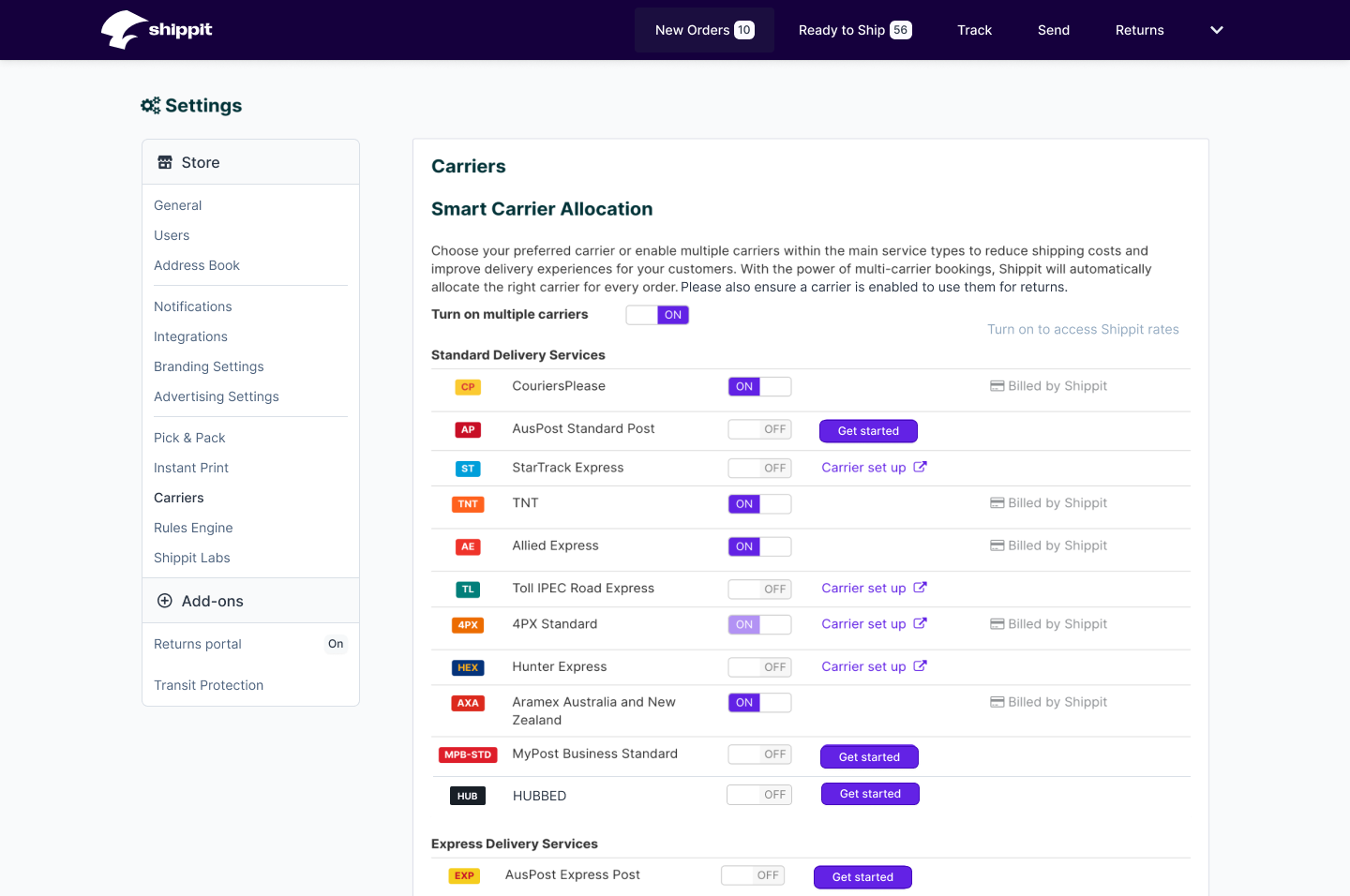Enable the Hunter Express toggle
Image resolution: width=1350 pixels, height=896 pixels.
click(x=759, y=667)
